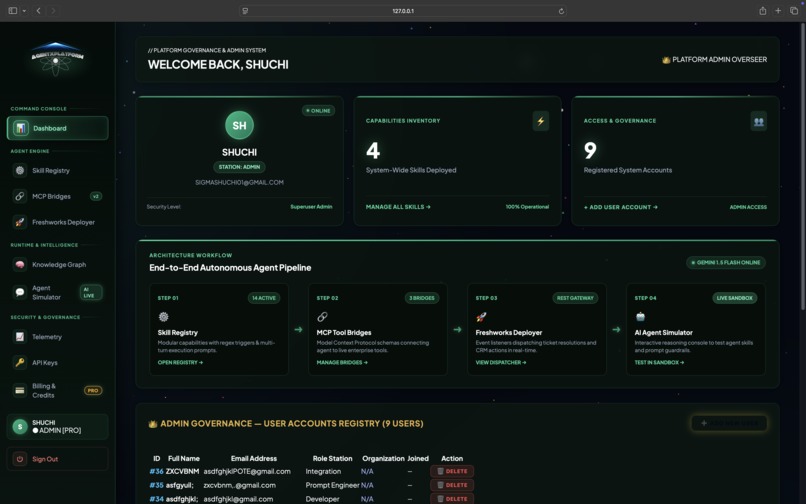Delete user #34 asdfghjkl;
806x504 pixels.
point(452,498)
